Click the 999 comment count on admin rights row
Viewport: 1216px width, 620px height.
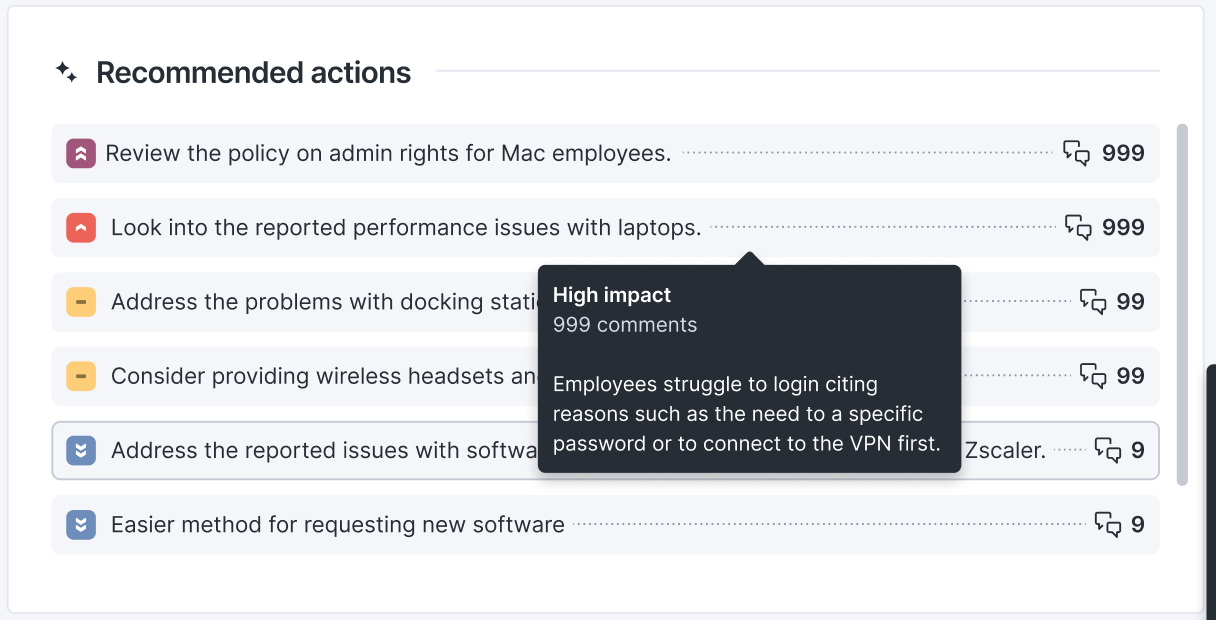pyautogui.click(x=1123, y=153)
